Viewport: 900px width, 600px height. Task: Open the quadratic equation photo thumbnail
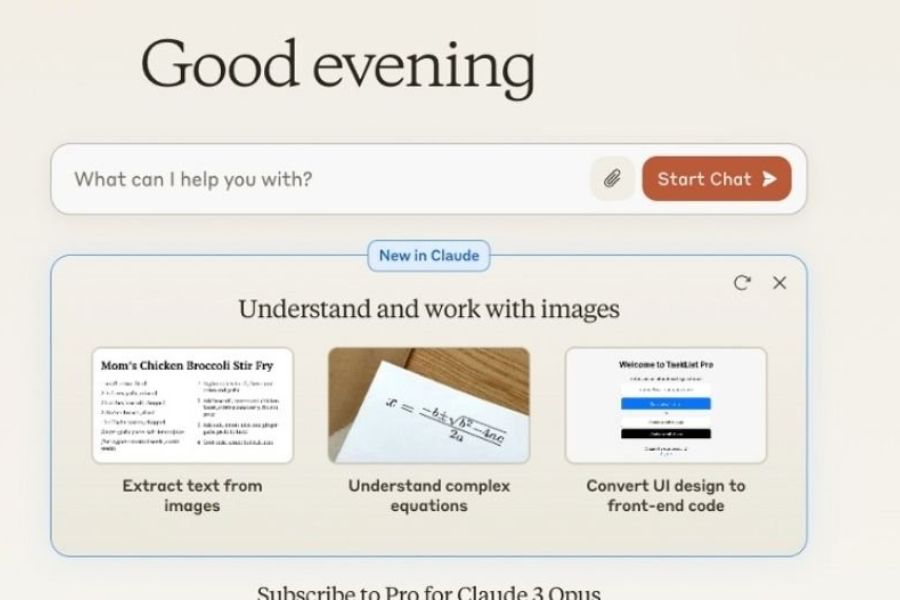pyautogui.click(x=429, y=405)
